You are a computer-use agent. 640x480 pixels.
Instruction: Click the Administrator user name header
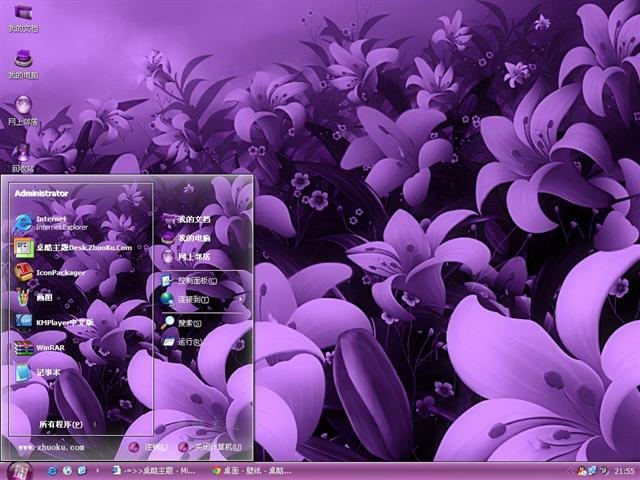pyautogui.click(x=41, y=193)
